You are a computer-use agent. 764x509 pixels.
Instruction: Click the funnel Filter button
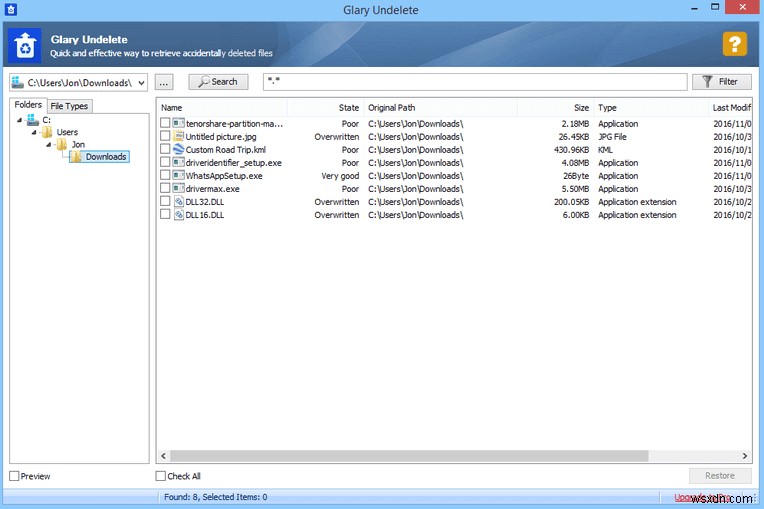click(721, 82)
